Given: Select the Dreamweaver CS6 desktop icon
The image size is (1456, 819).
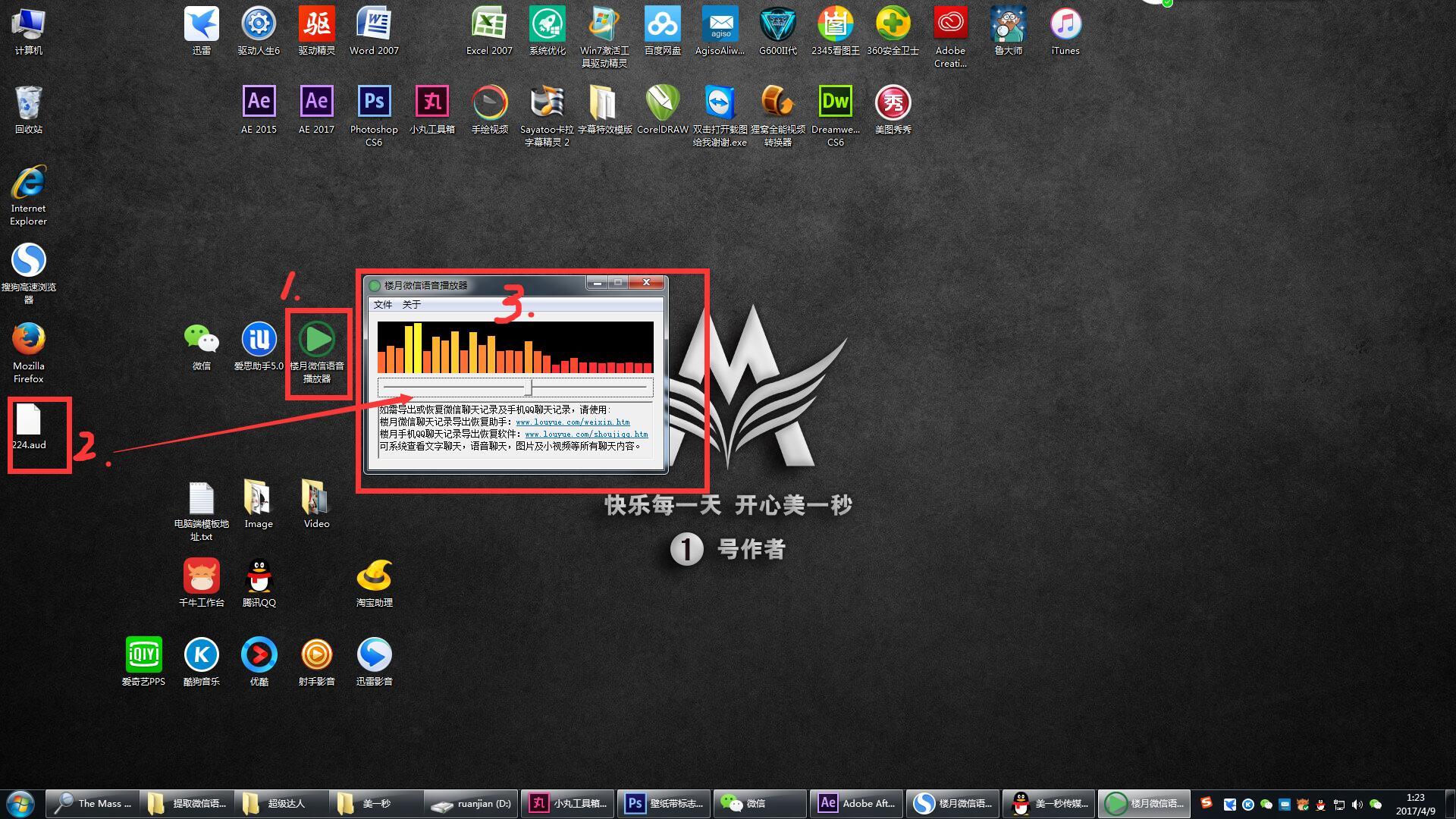Looking at the screenshot, I should pyautogui.click(x=835, y=116).
